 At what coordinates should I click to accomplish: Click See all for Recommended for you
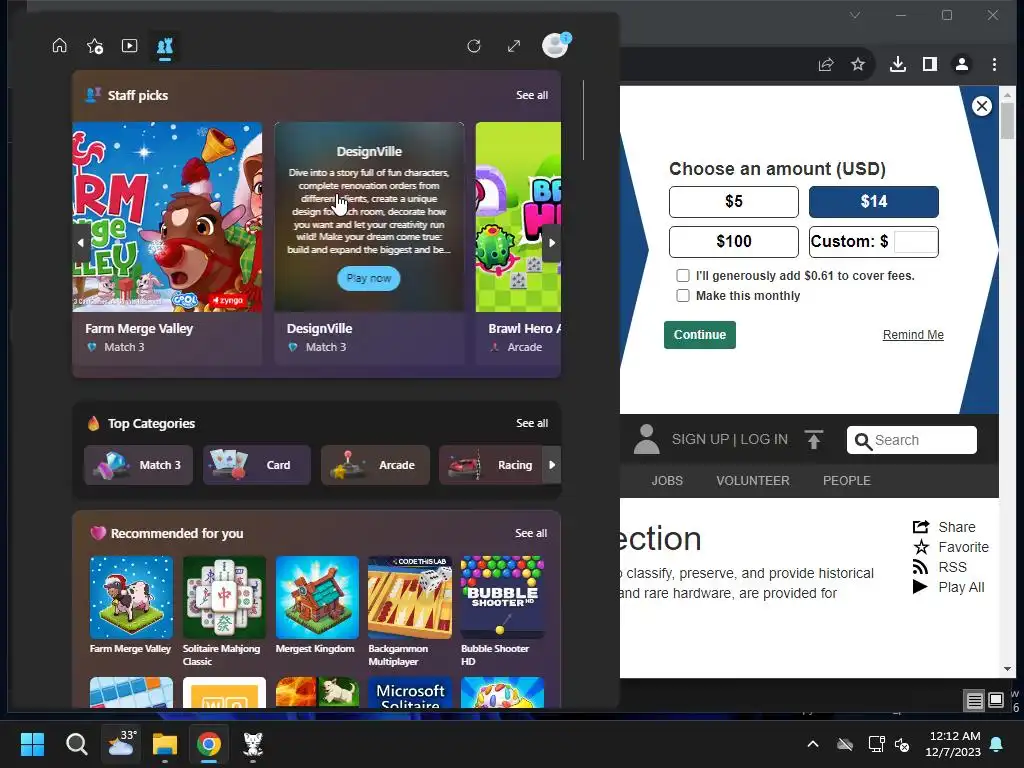click(x=531, y=534)
